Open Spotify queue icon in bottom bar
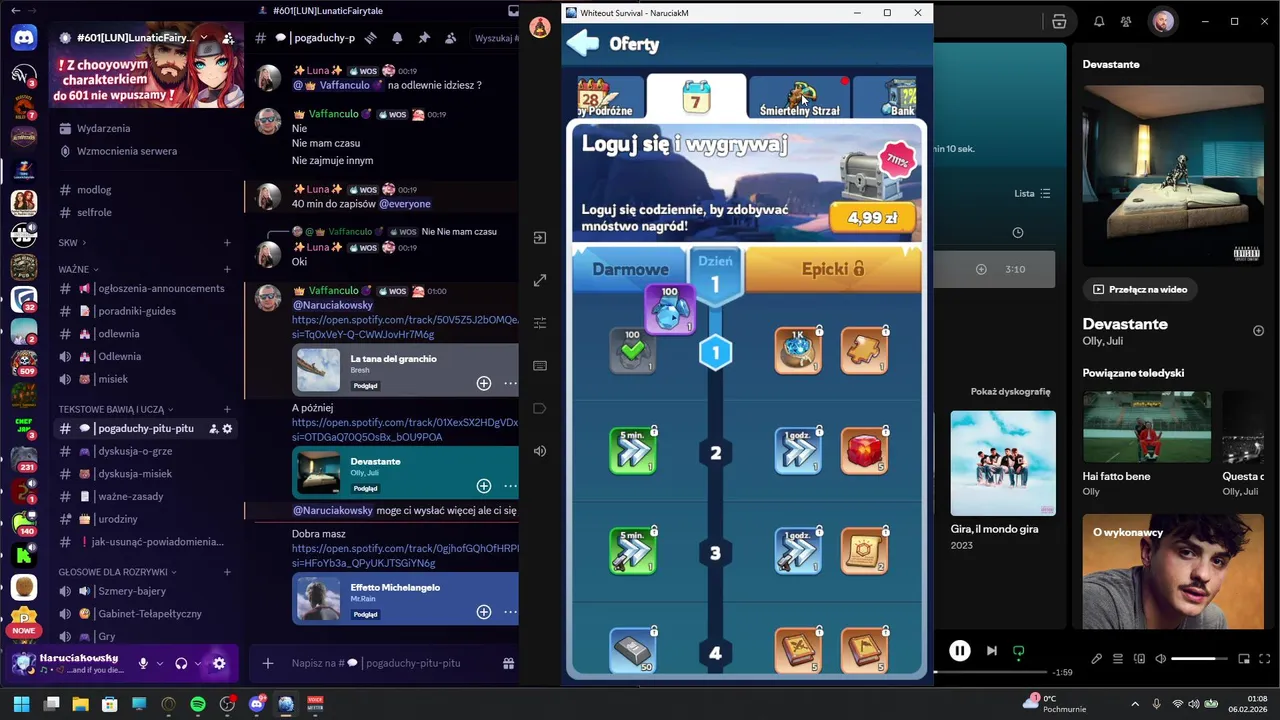 (x=1118, y=659)
